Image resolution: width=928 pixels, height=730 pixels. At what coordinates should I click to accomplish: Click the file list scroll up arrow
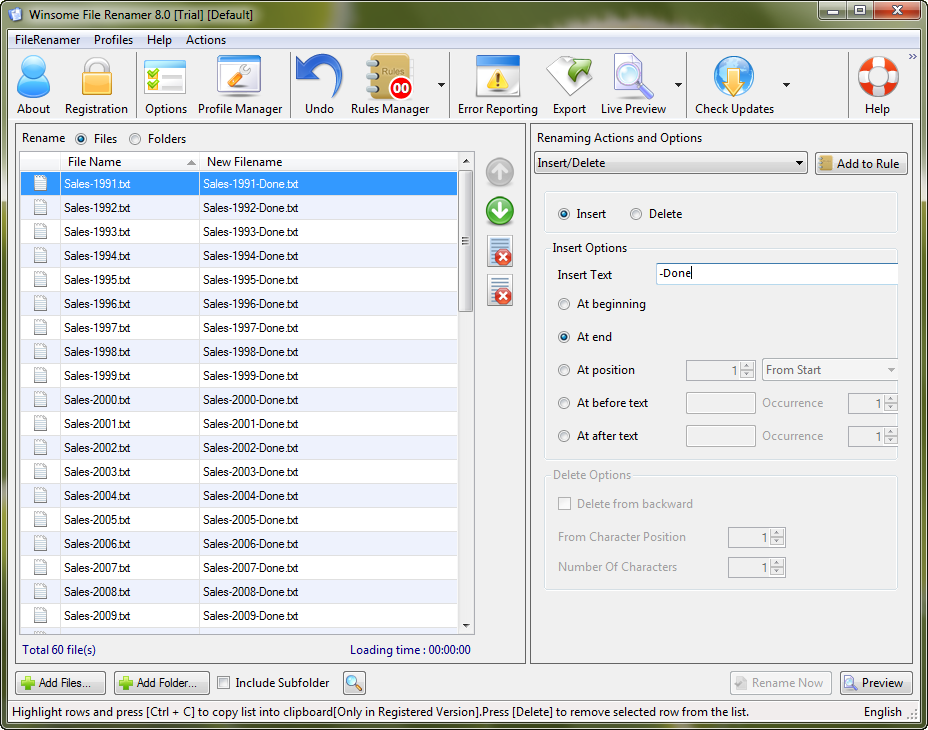[x=466, y=161]
